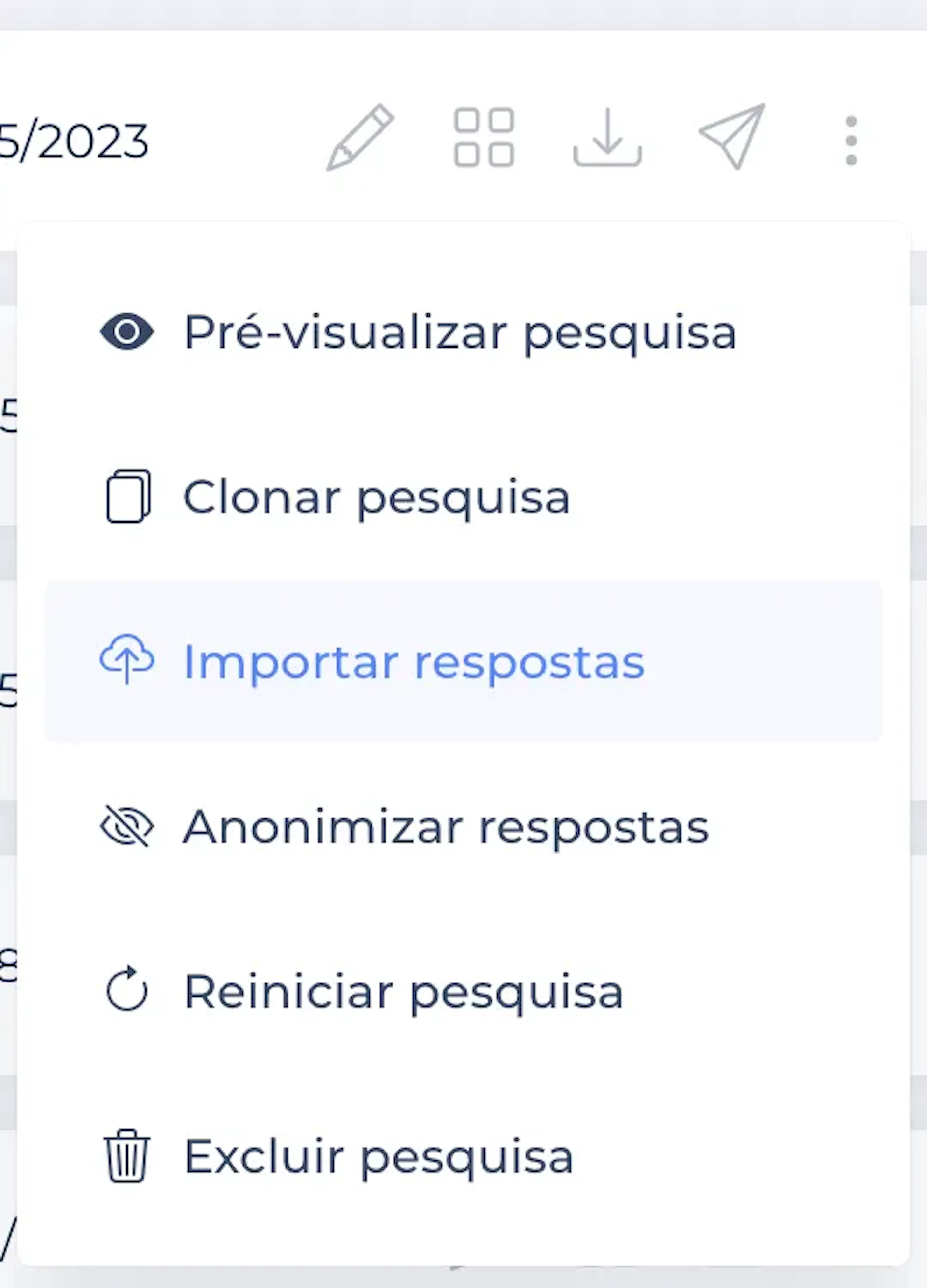Viewport: 927px width, 1288px height.
Task: Click the trash can delete icon
Action: (126, 1156)
